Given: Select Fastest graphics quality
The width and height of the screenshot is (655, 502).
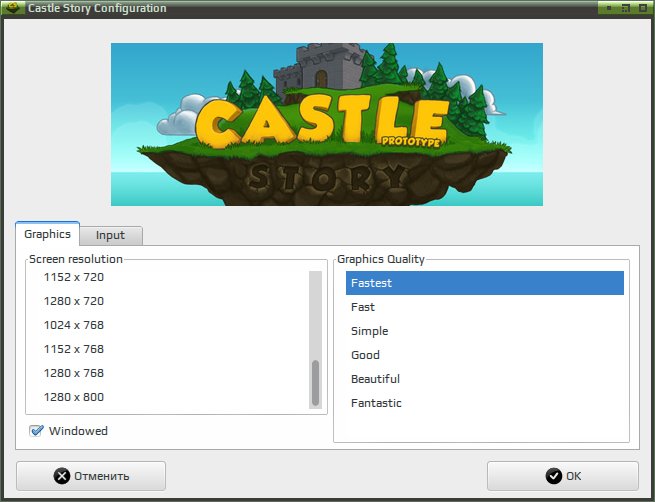Looking at the screenshot, I should click(x=485, y=283).
